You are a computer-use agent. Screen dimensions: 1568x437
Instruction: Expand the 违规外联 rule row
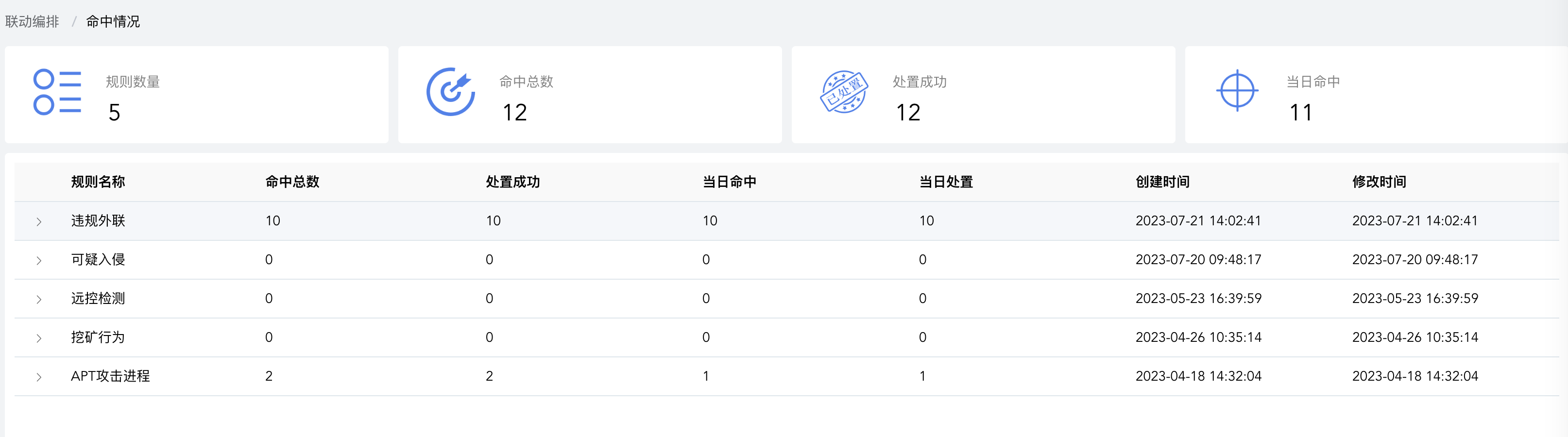(x=39, y=221)
